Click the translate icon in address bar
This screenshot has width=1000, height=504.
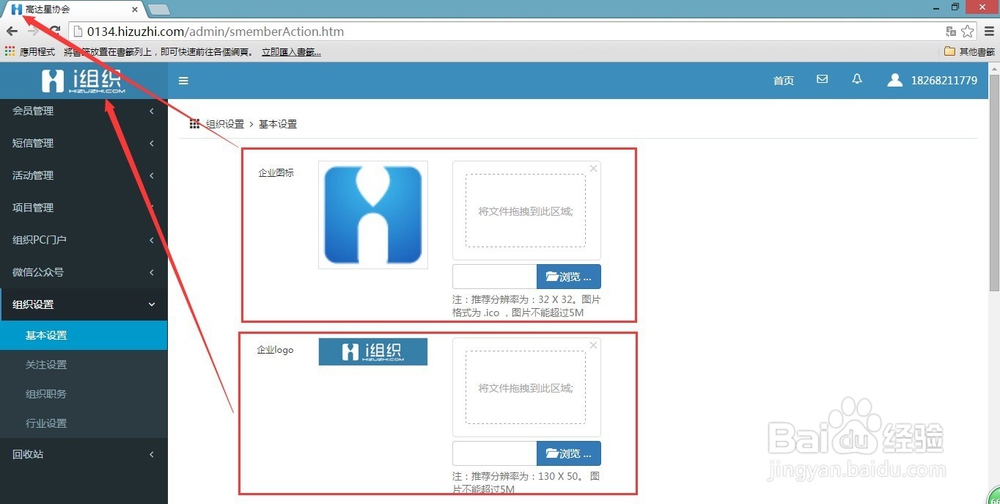[x=951, y=31]
